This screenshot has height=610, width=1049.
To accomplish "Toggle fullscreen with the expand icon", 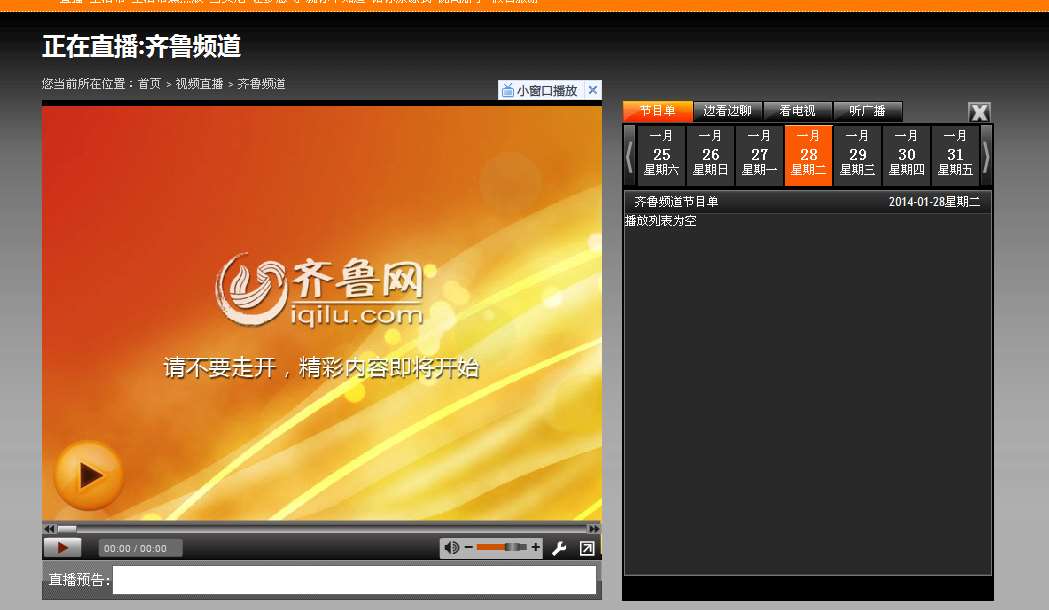I will pyautogui.click(x=587, y=548).
